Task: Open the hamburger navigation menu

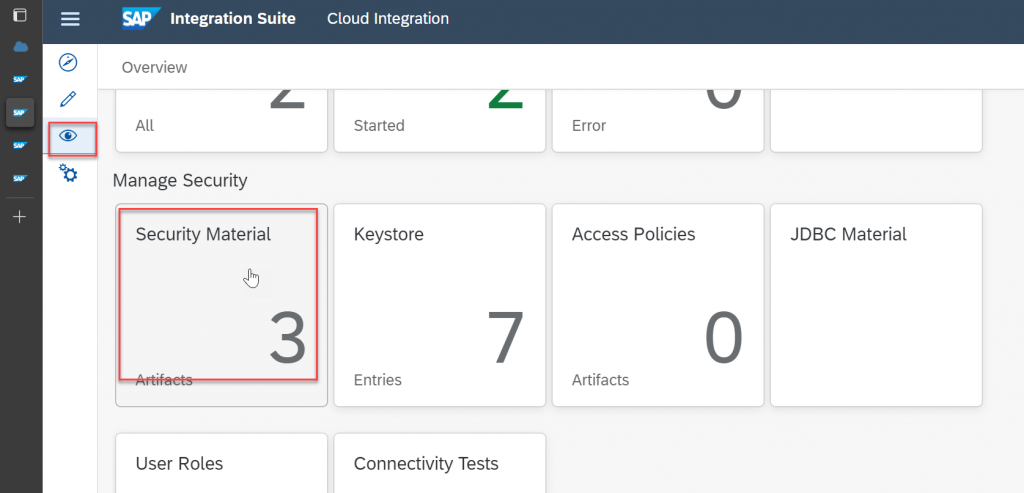Action: tap(70, 19)
